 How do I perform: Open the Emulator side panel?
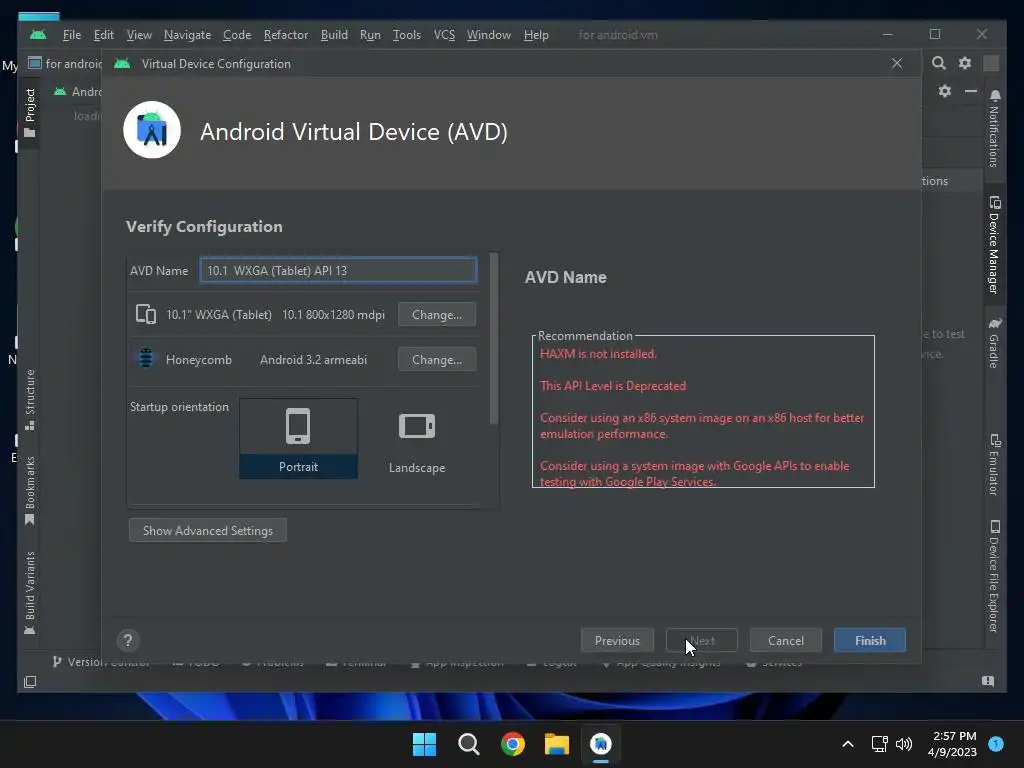(x=994, y=465)
